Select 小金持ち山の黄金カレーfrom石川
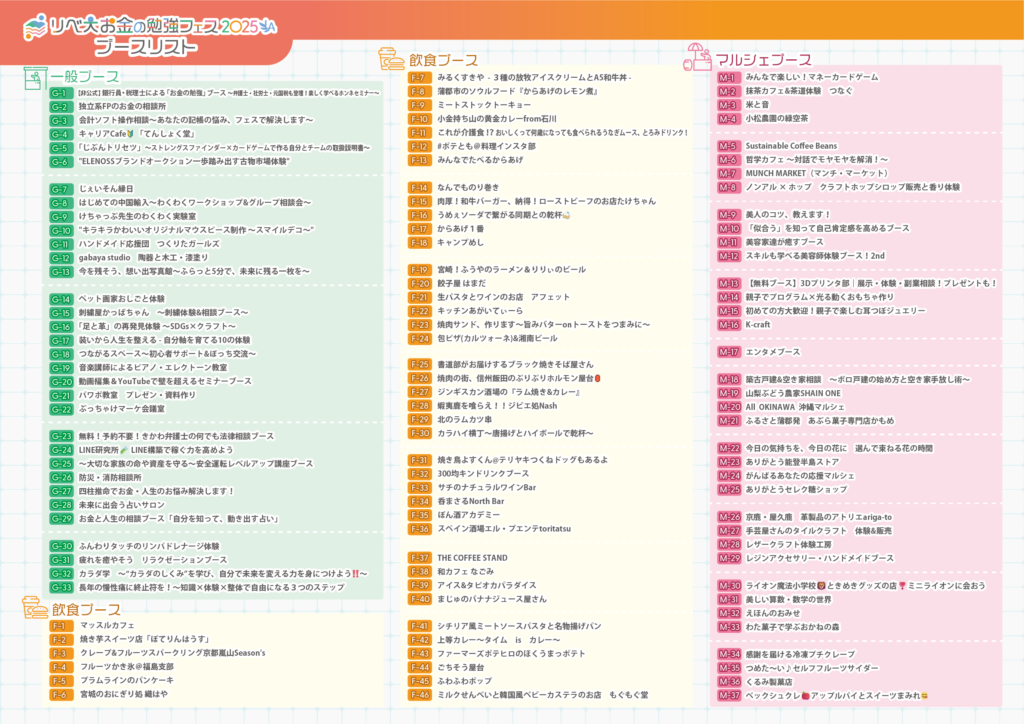 click(482, 119)
